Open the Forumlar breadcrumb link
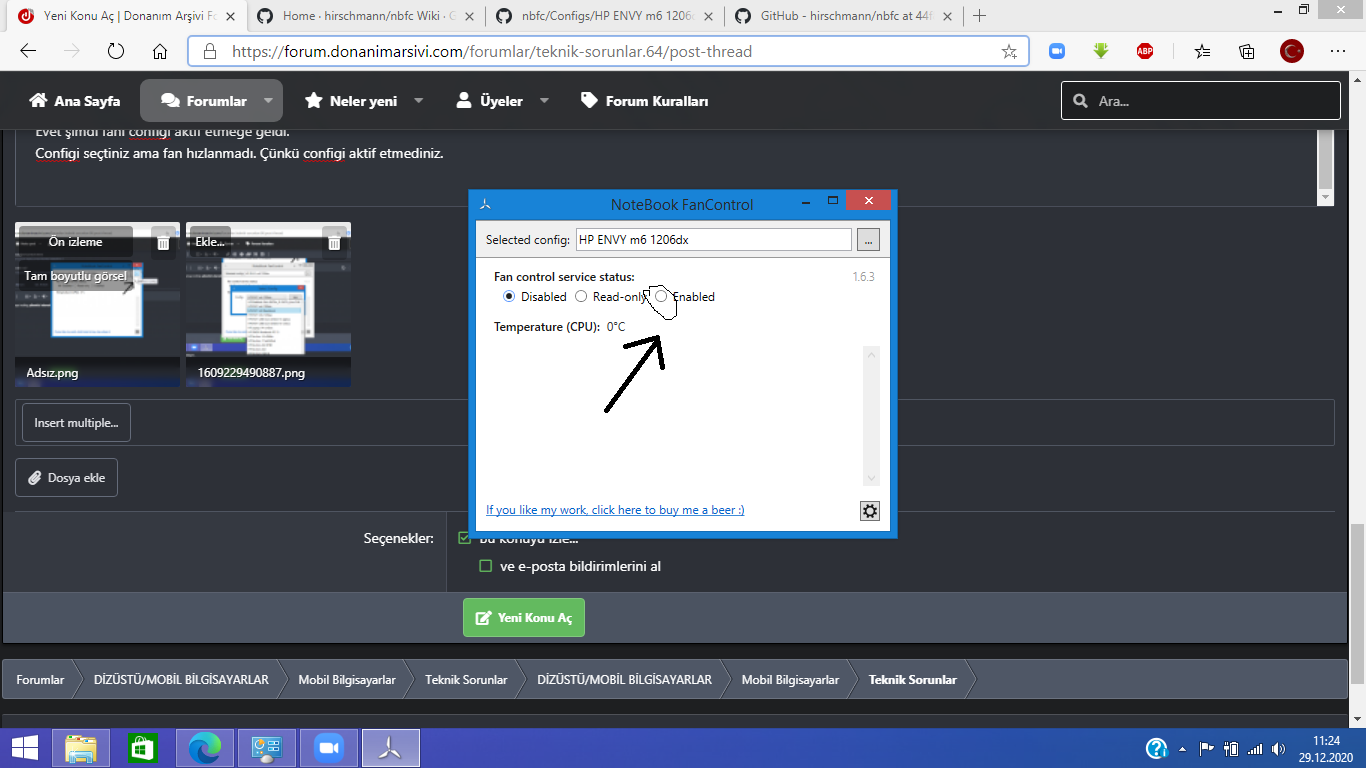This screenshot has height=768, width=1366. [x=40, y=680]
